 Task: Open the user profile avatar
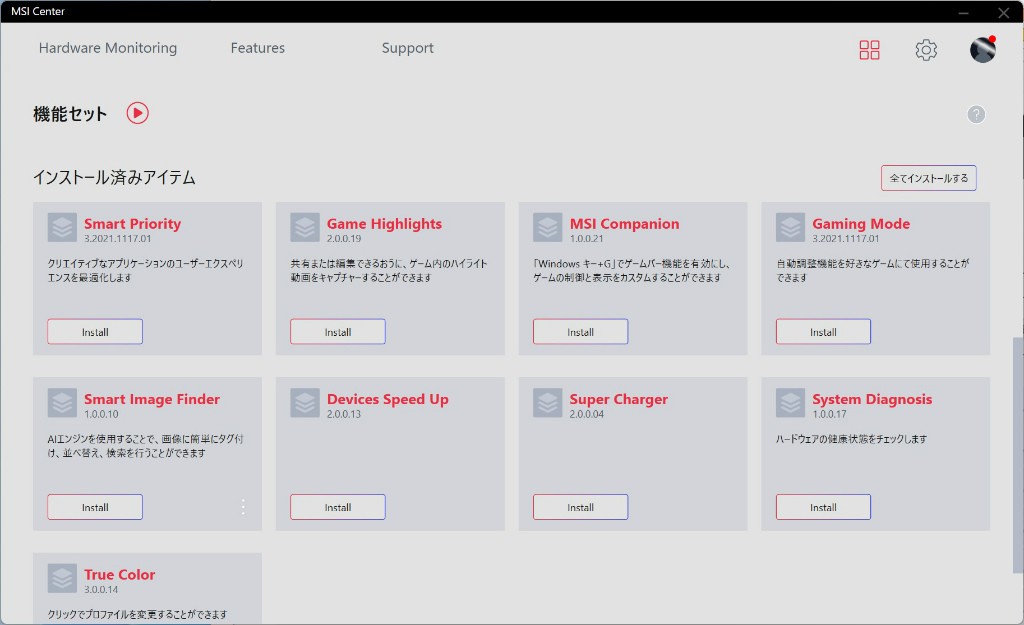coord(983,50)
